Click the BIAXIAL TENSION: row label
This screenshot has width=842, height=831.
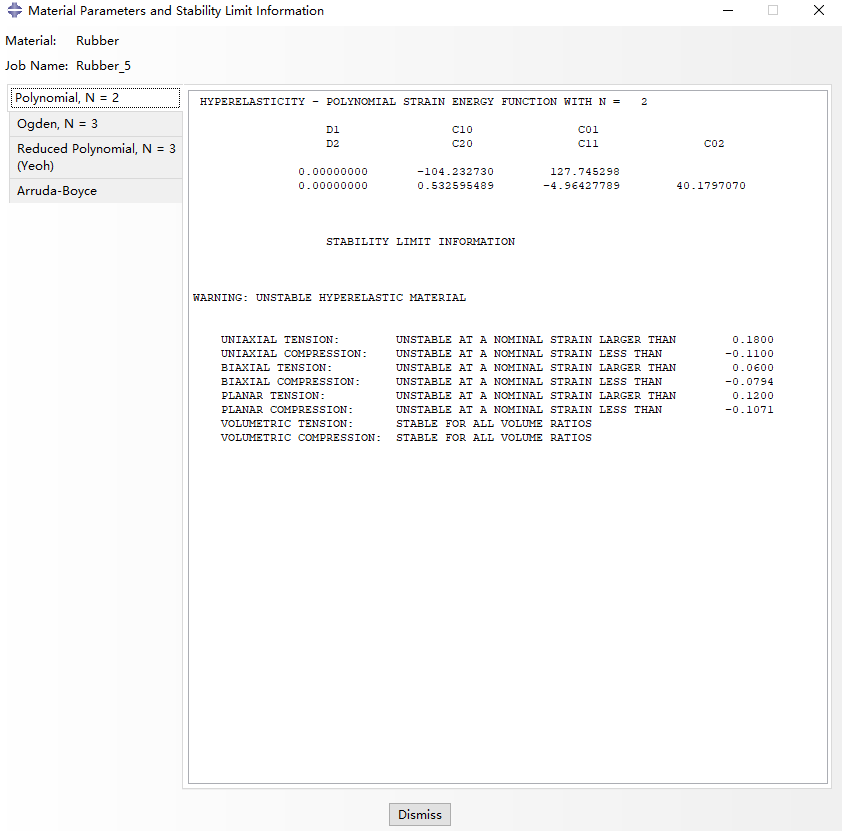click(x=277, y=368)
